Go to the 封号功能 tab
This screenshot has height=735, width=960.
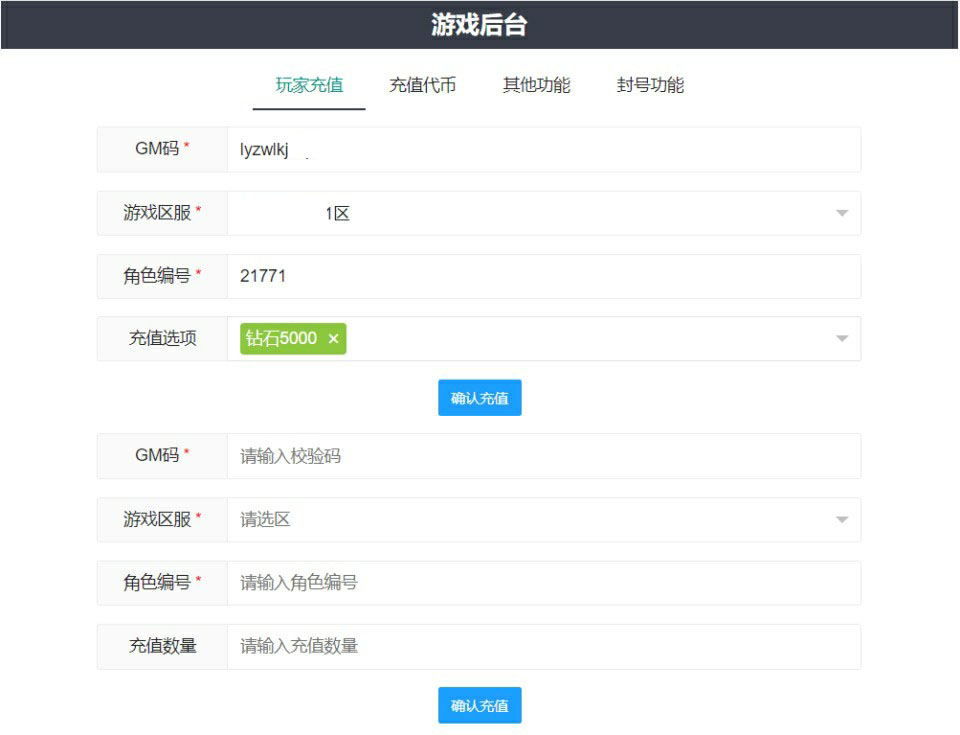pyautogui.click(x=650, y=85)
